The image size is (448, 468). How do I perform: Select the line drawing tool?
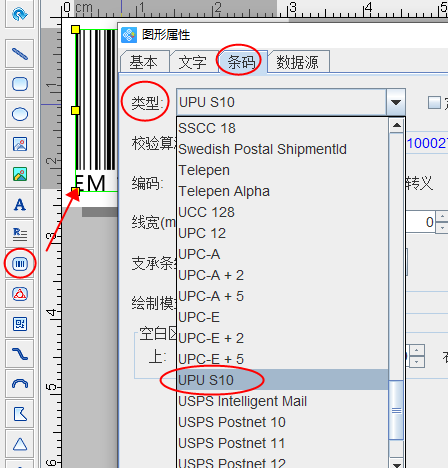pyautogui.click(x=20, y=54)
